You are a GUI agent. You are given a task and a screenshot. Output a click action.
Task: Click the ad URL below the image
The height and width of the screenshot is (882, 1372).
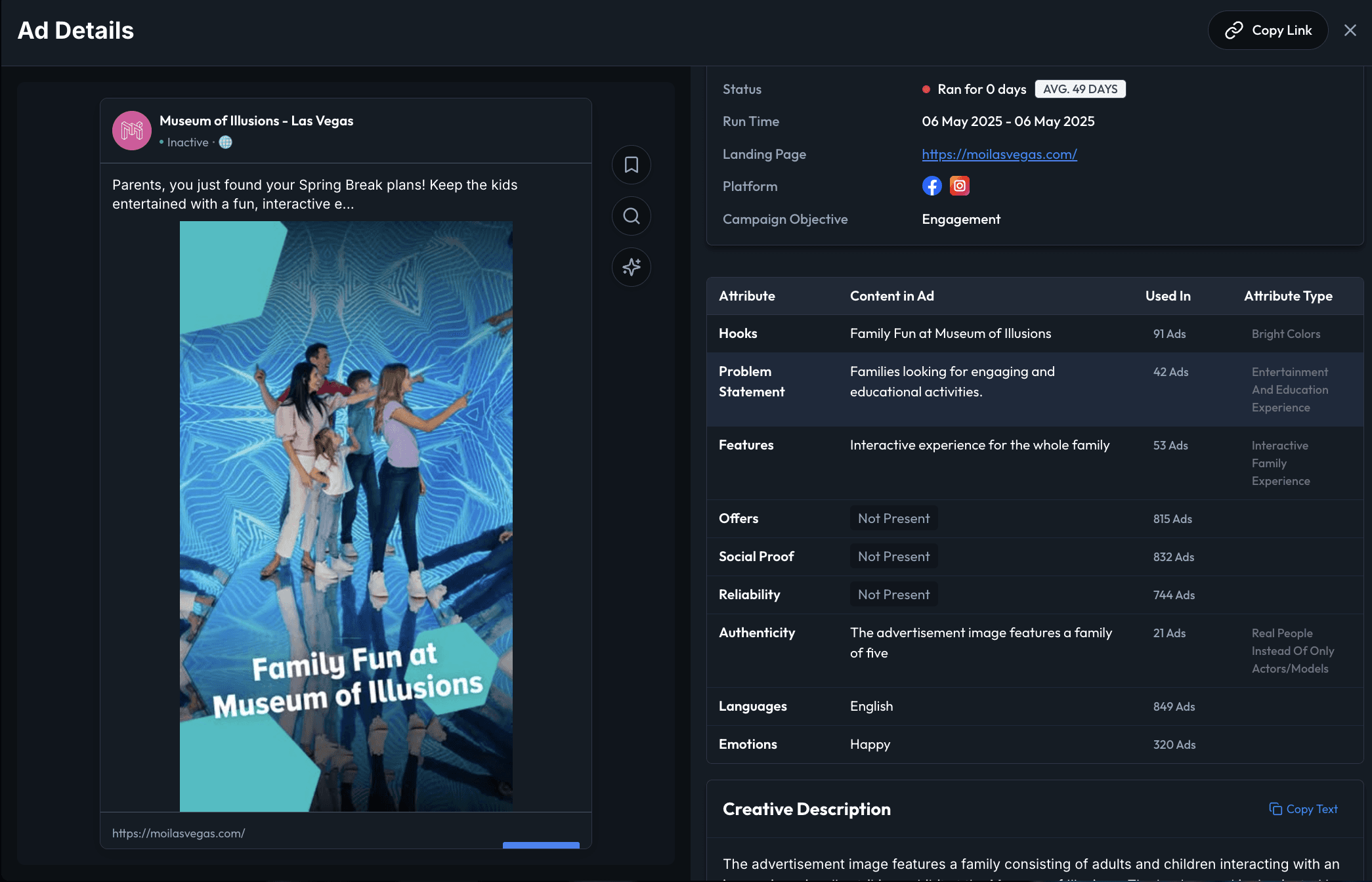[179, 833]
